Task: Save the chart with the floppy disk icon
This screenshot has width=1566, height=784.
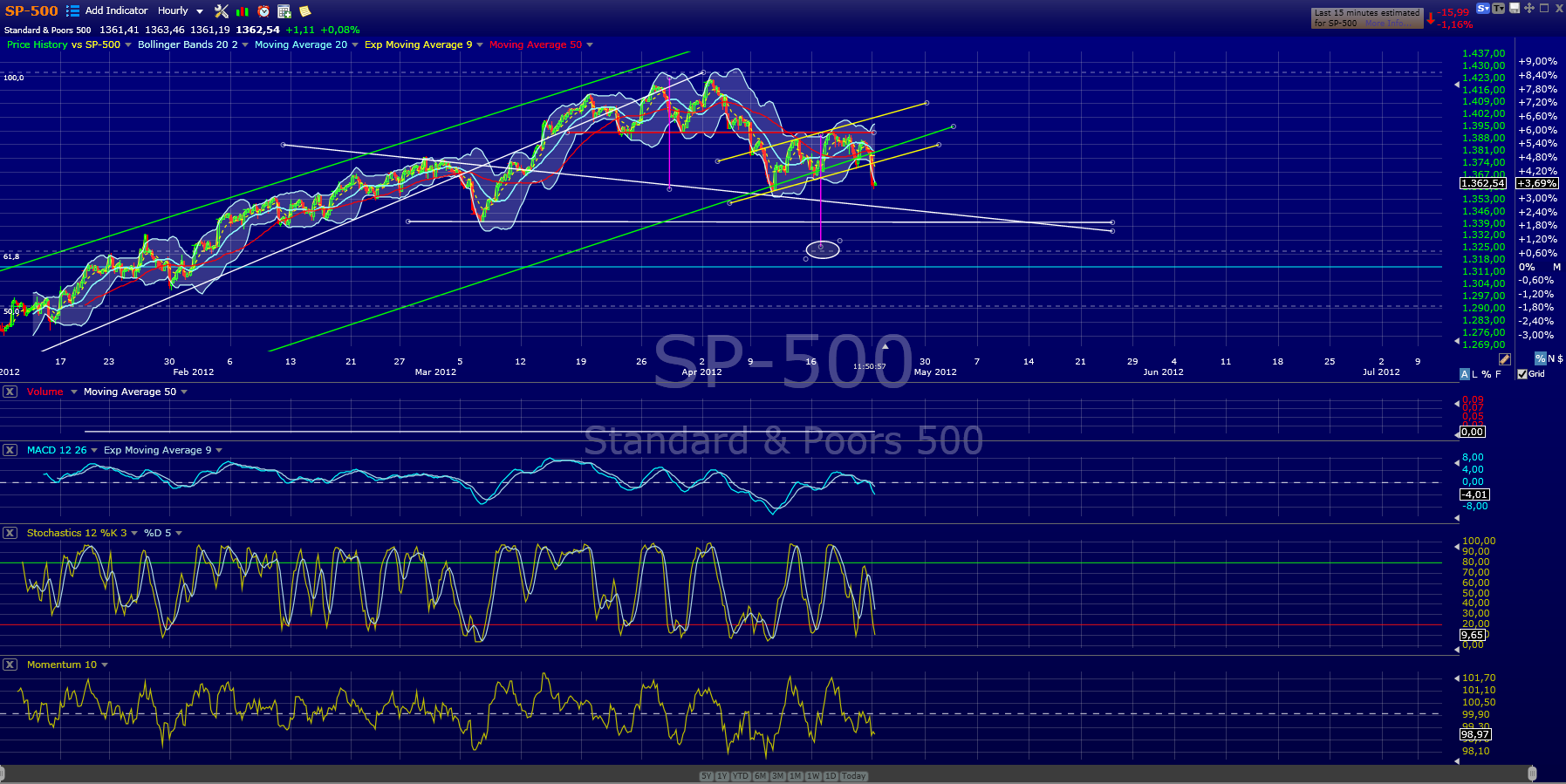Action: pos(1515,8)
